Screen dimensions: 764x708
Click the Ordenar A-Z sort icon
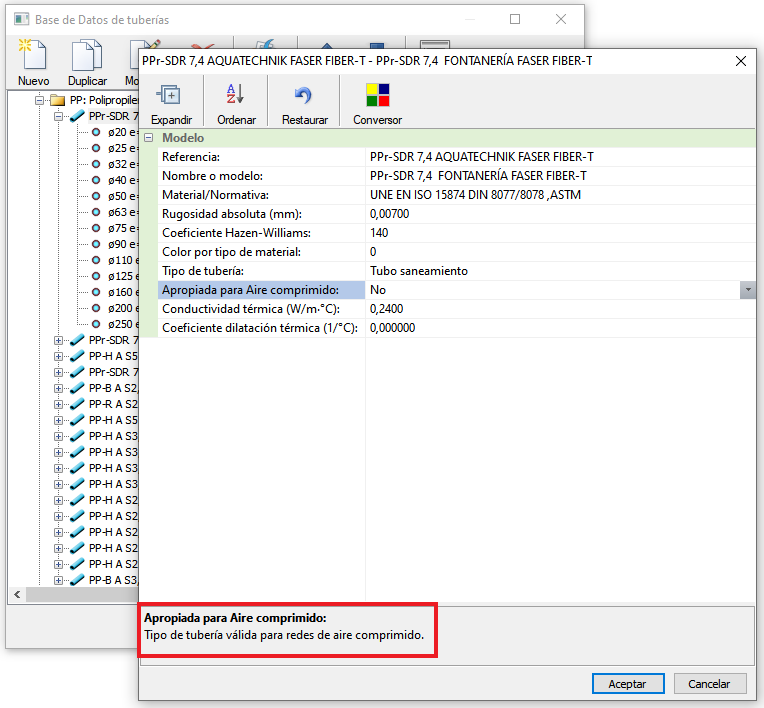click(235, 94)
